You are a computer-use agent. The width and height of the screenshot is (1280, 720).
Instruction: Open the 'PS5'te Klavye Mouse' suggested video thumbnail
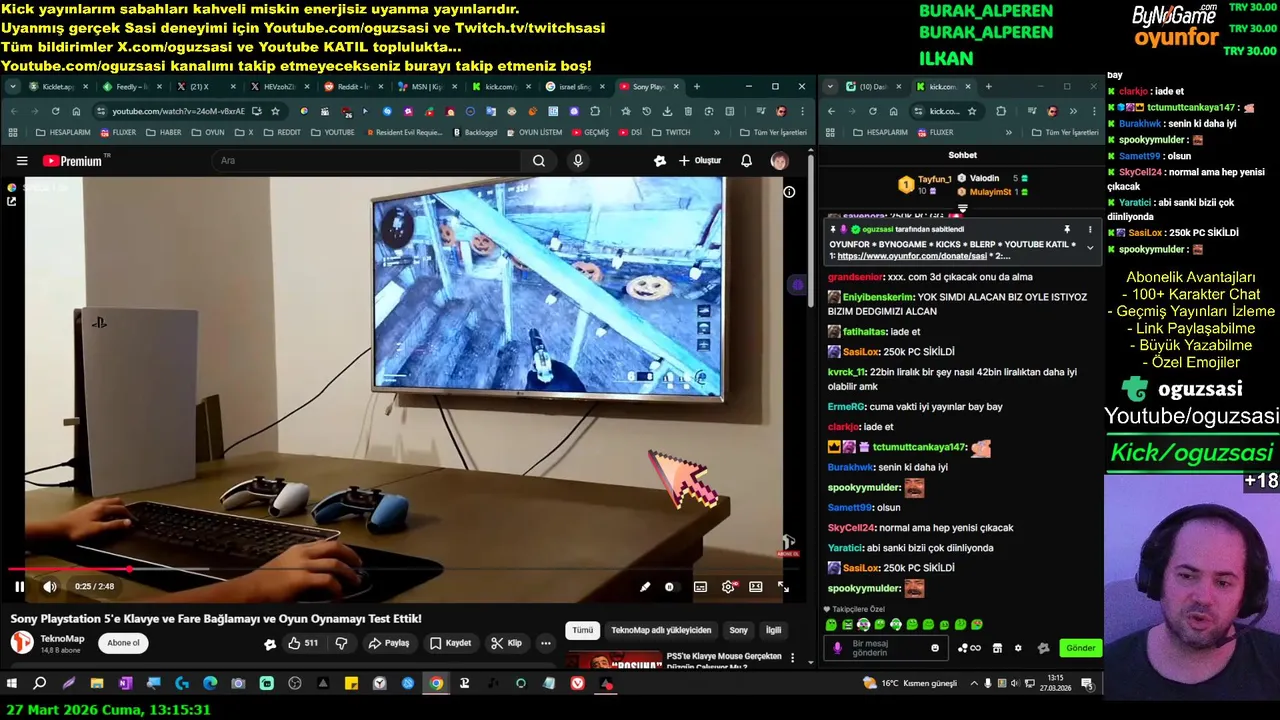click(612, 660)
